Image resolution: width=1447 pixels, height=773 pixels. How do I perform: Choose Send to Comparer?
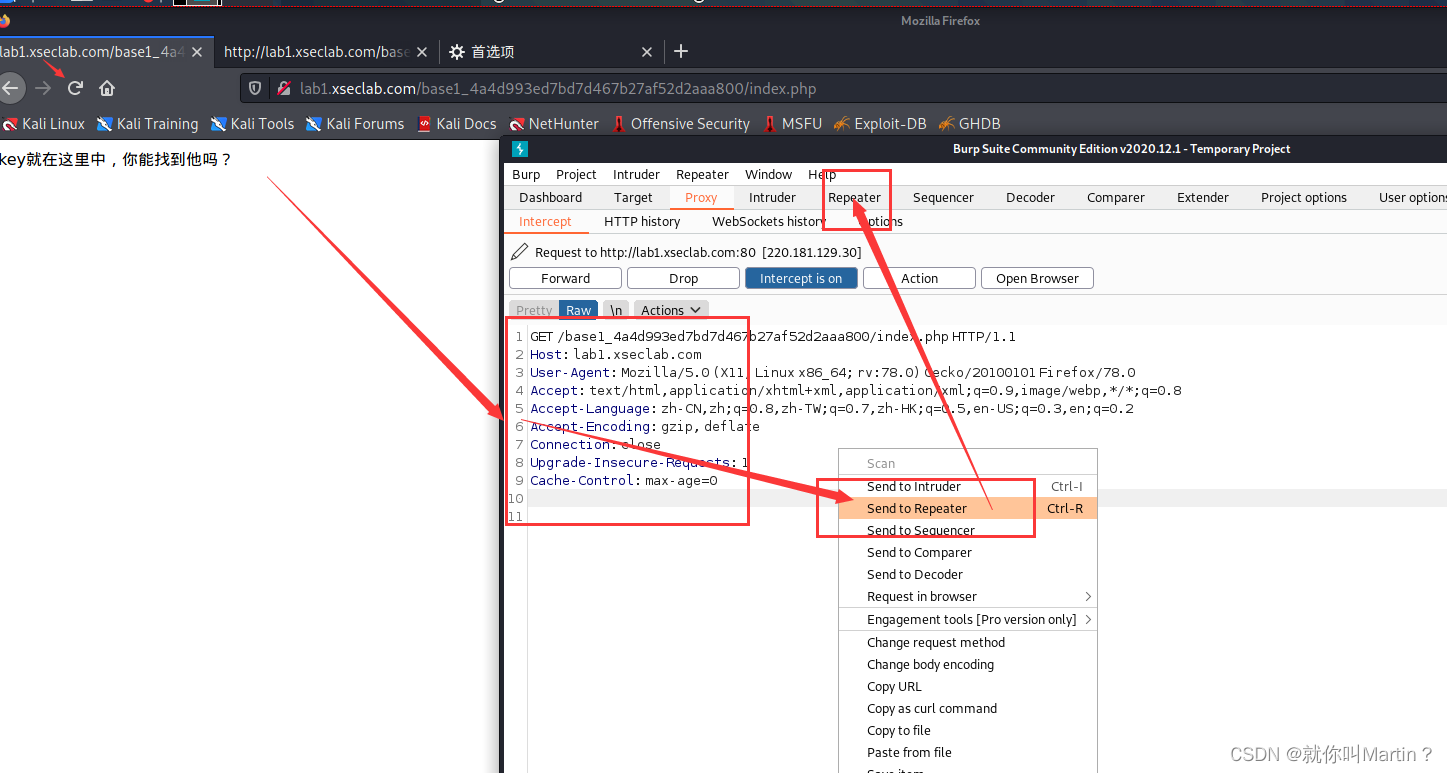click(x=968, y=552)
